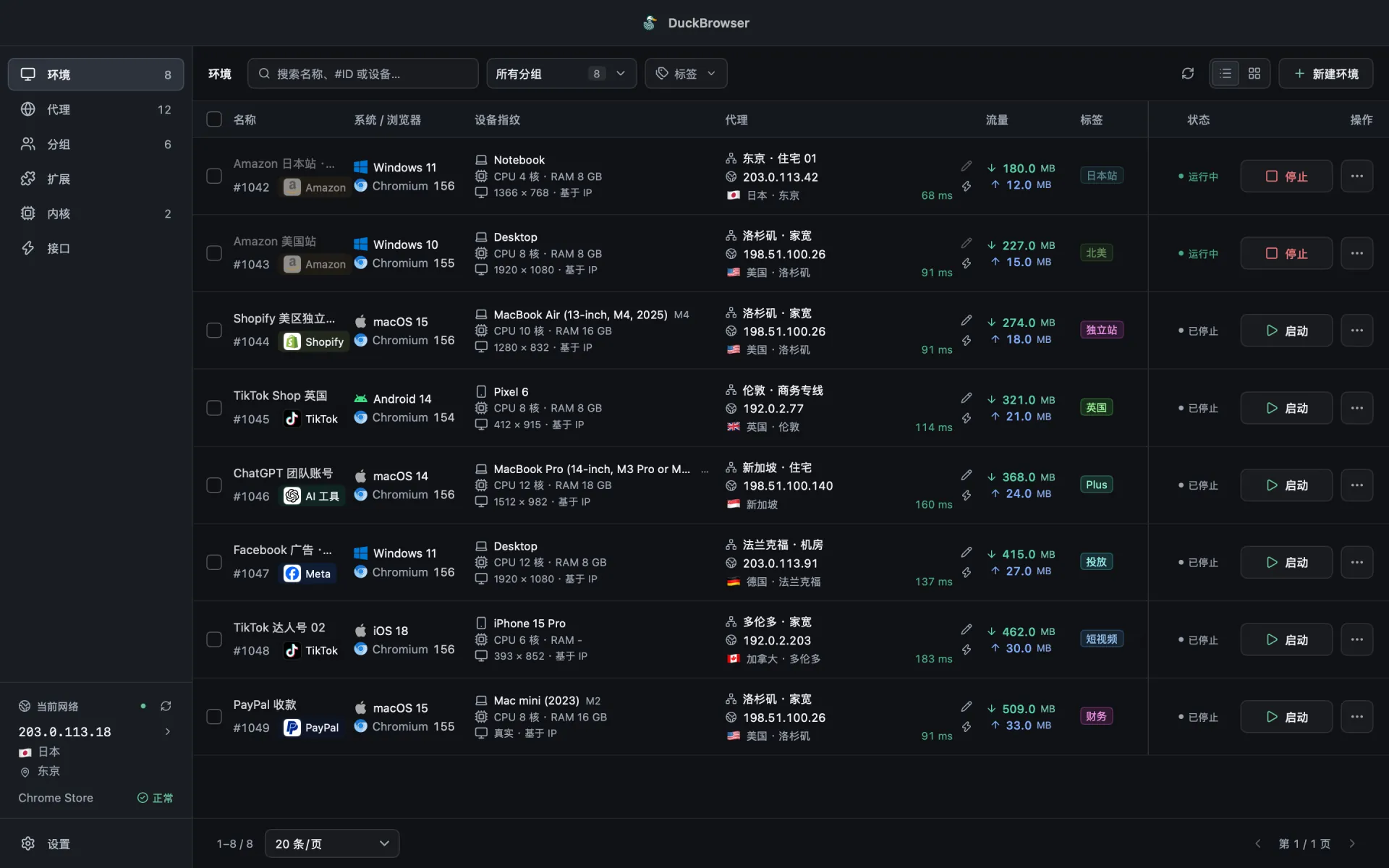
Task: Start the Shopify 美区独立 environment
Action: (1286, 331)
